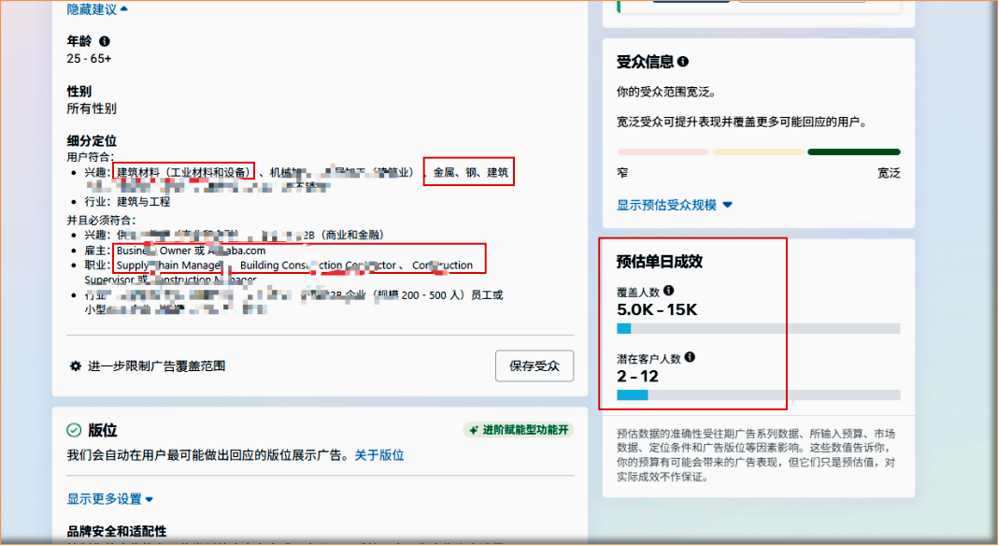Click the gear icon for 进一步限制广告覆盖范围
Screen dimensions: 999x546
(75, 366)
